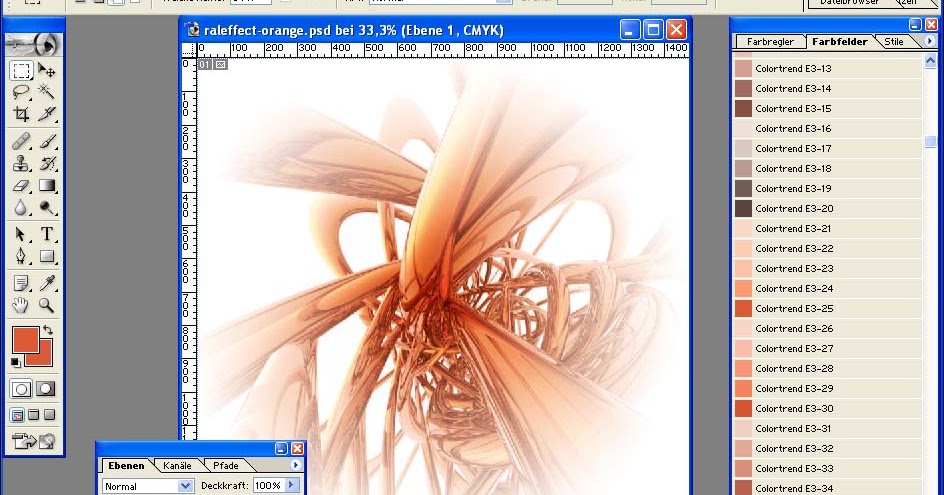The image size is (944, 495).
Task: Open the Farbregler tab
Action: coord(770,42)
